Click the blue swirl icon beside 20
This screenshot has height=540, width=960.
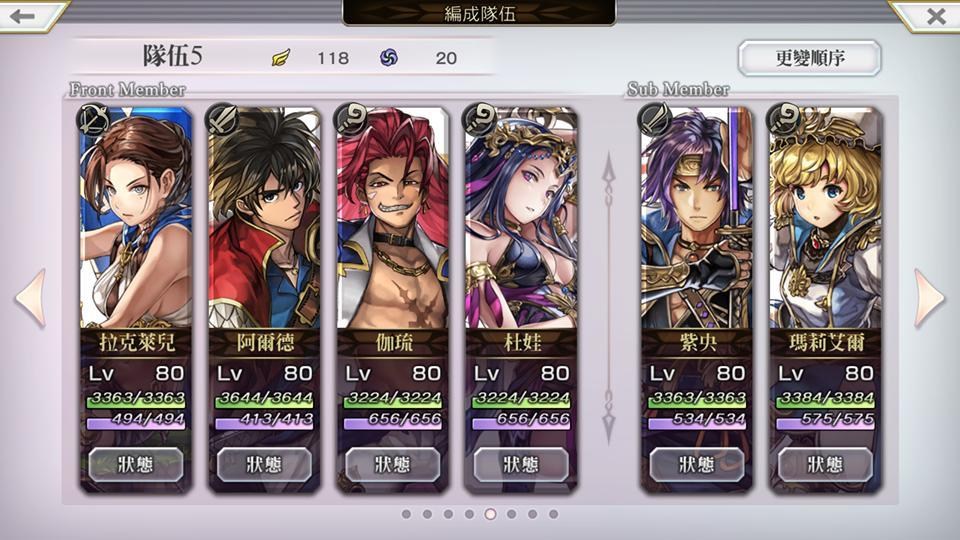(x=389, y=58)
